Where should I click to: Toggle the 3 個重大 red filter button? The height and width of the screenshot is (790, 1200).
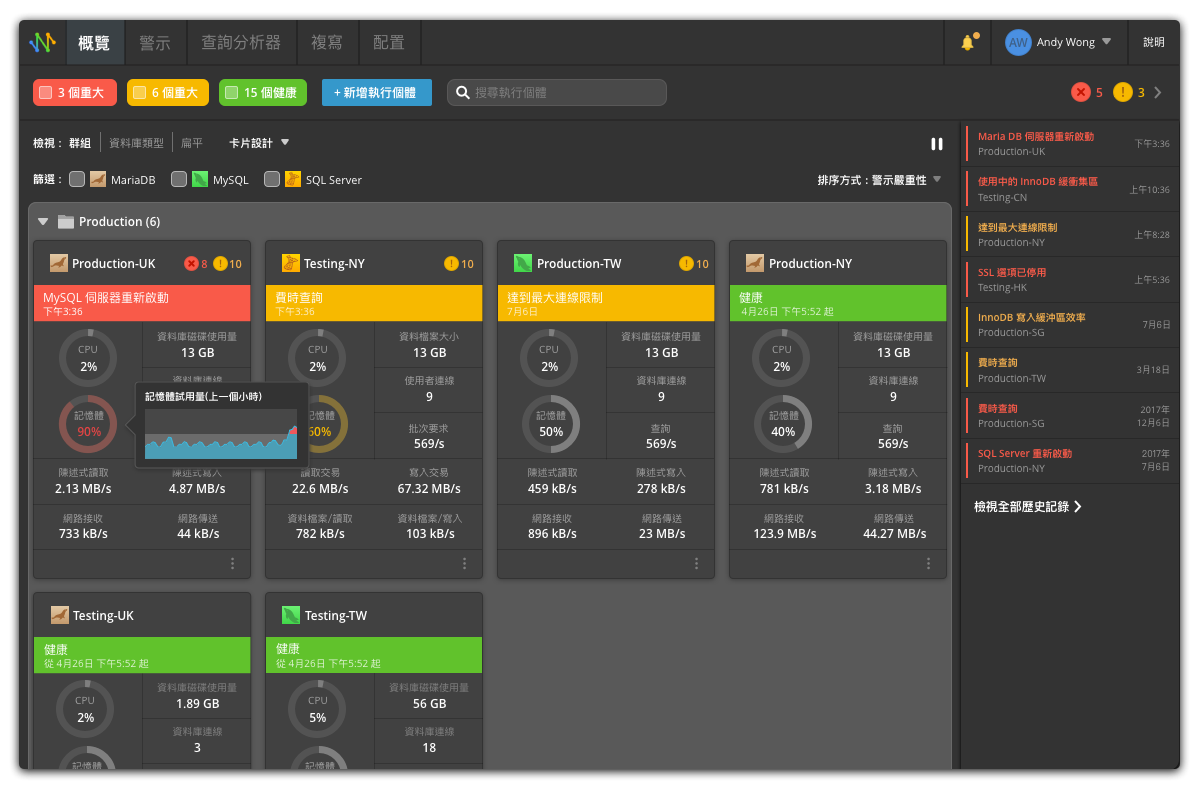click(75, 93)
